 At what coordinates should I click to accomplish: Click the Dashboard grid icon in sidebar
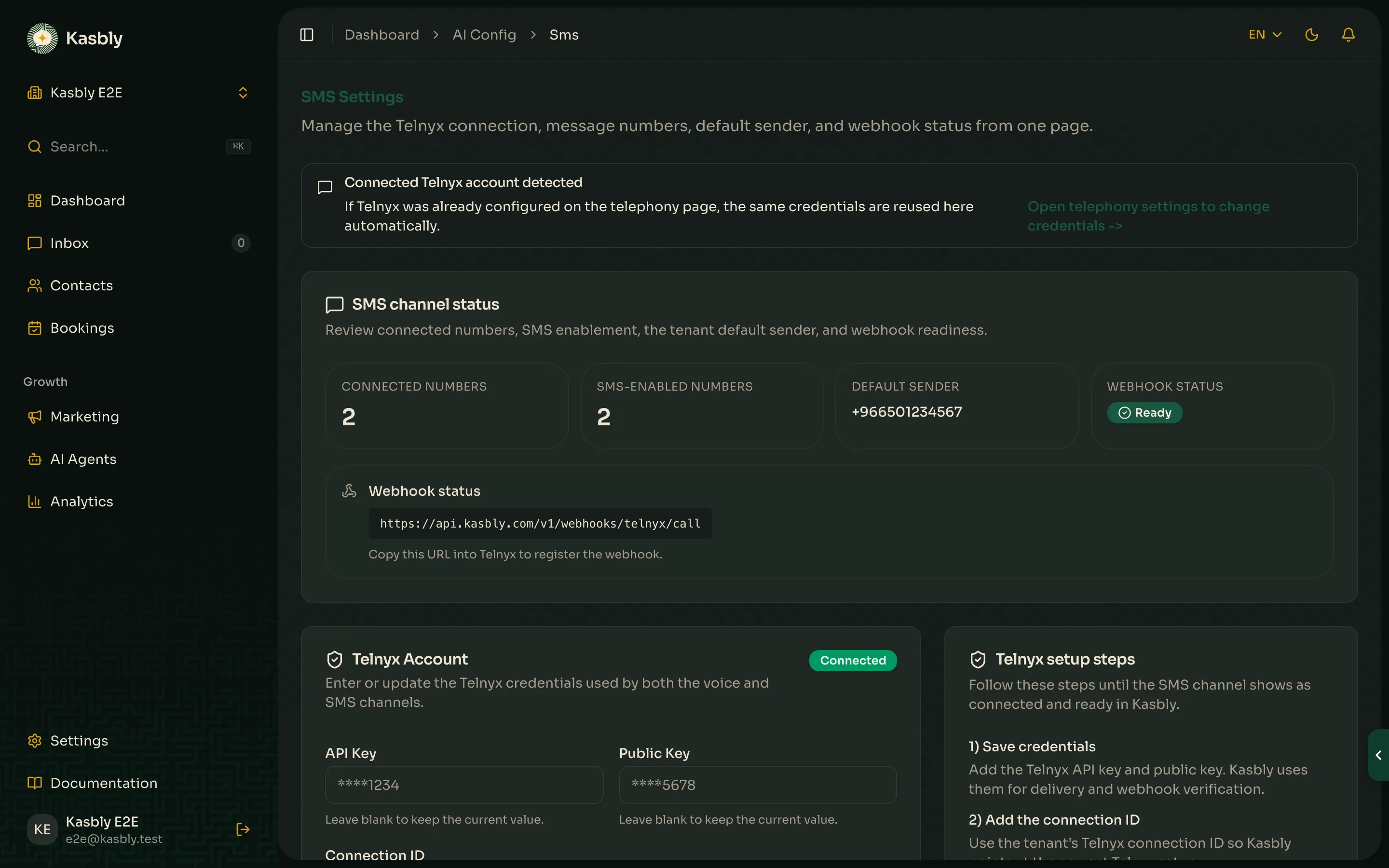[34, 200]
